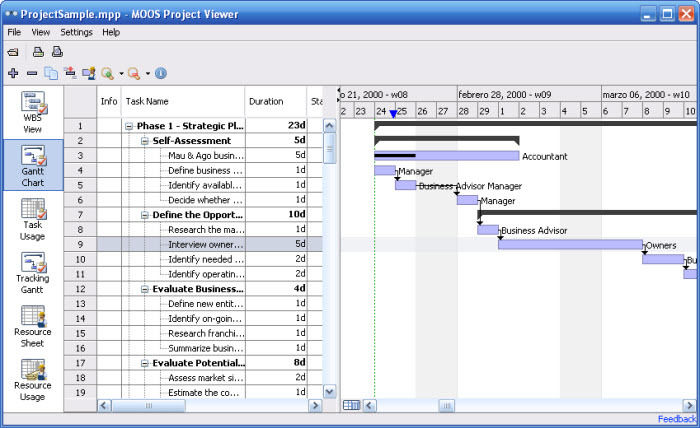
Task: Collapse Phase 1 - Strategic Plan group
Action: pos(129,126)
